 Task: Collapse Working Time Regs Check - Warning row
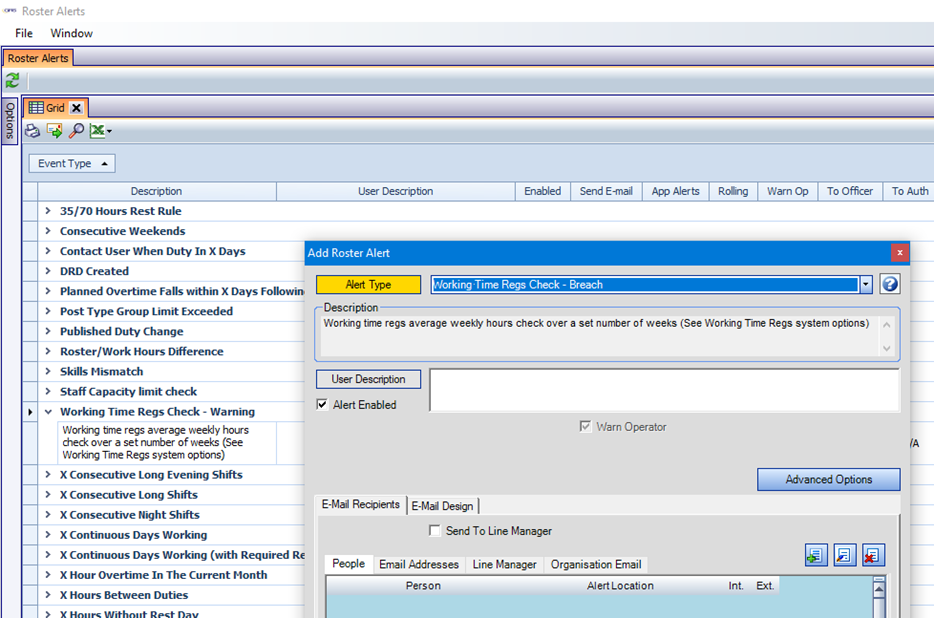click(x=48, y=411)
